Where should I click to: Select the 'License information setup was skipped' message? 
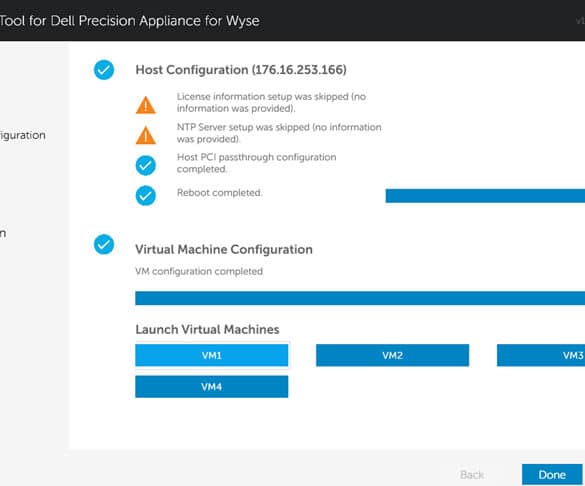click(x=271, y=103)
